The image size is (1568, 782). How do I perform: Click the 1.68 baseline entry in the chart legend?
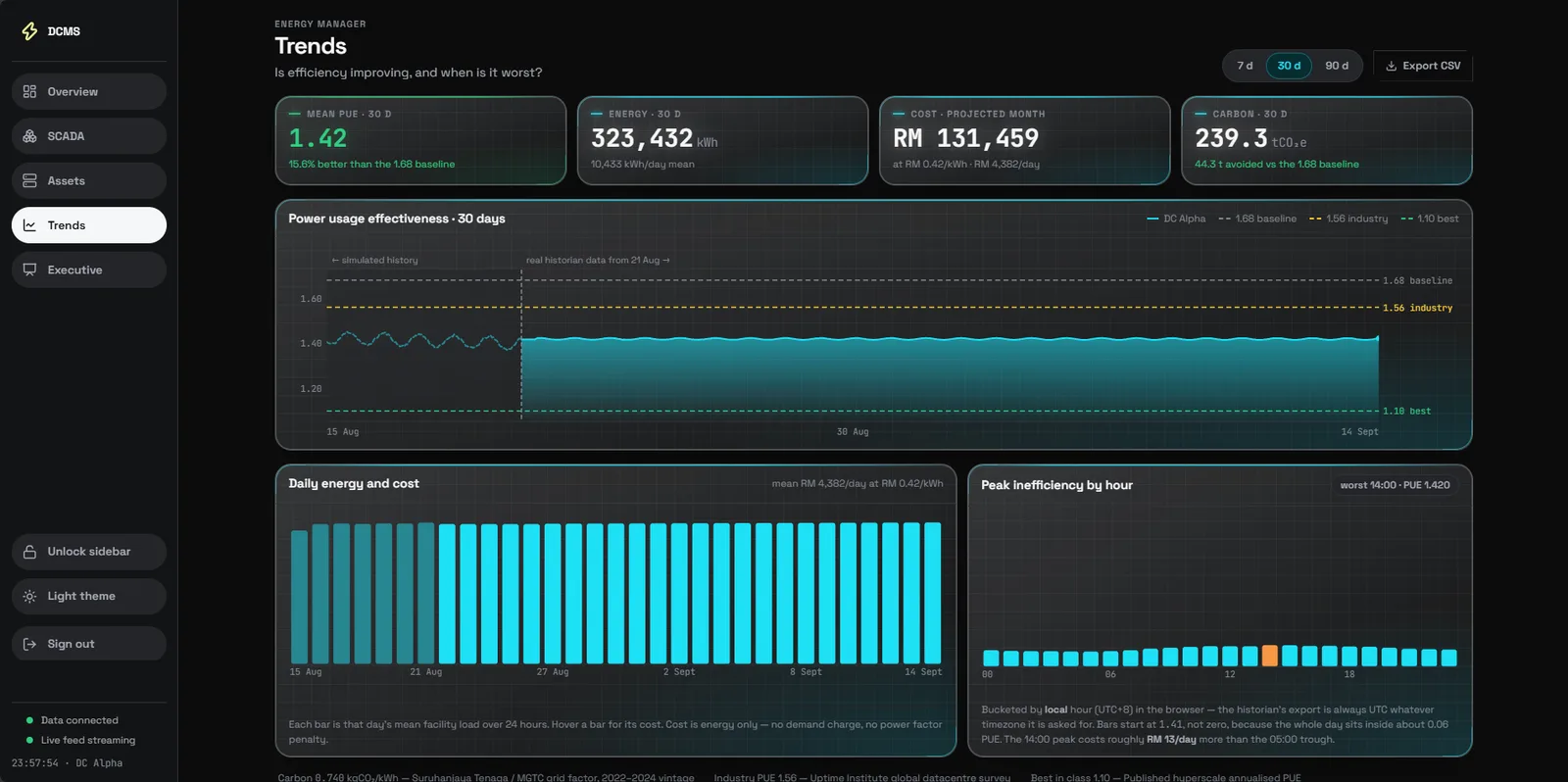tap(1257, 219)
